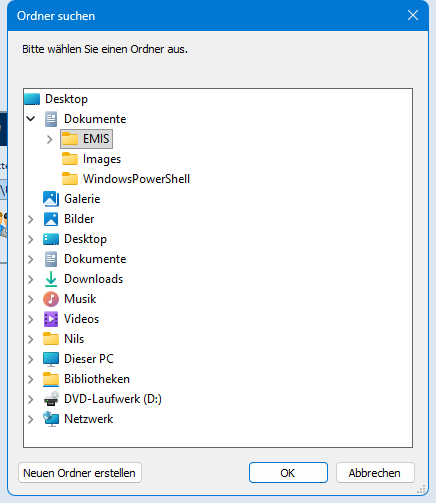Select the Galerie icon in the tree
436x503 pixels.
coord(51,199)
